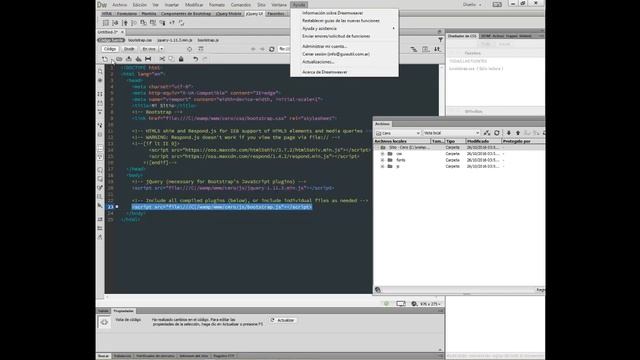Open jquery-1.11.3.min.js related file
Image resolution: width=640 pixels, height=360 pixels.
coord(175,40)
